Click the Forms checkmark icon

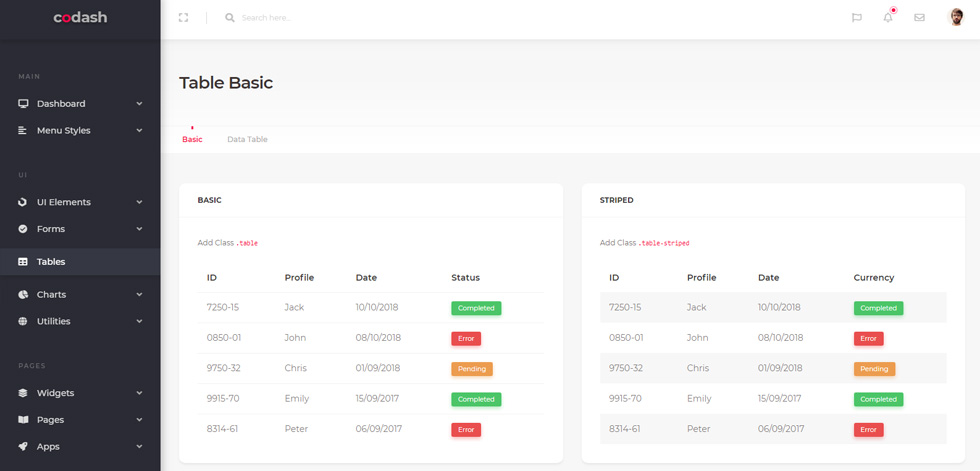point(22,229)
